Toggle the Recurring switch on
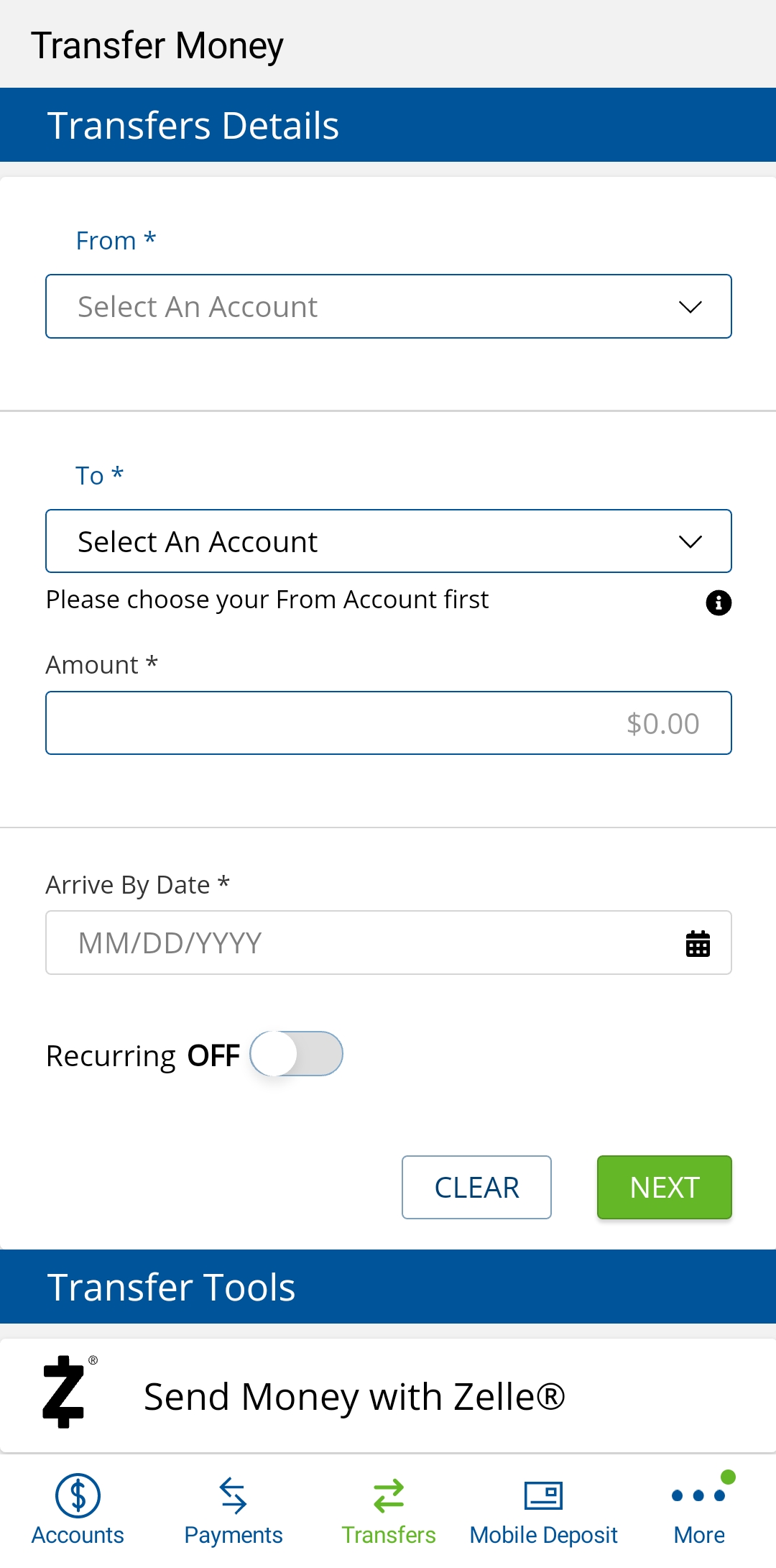 coord(296,1054)
